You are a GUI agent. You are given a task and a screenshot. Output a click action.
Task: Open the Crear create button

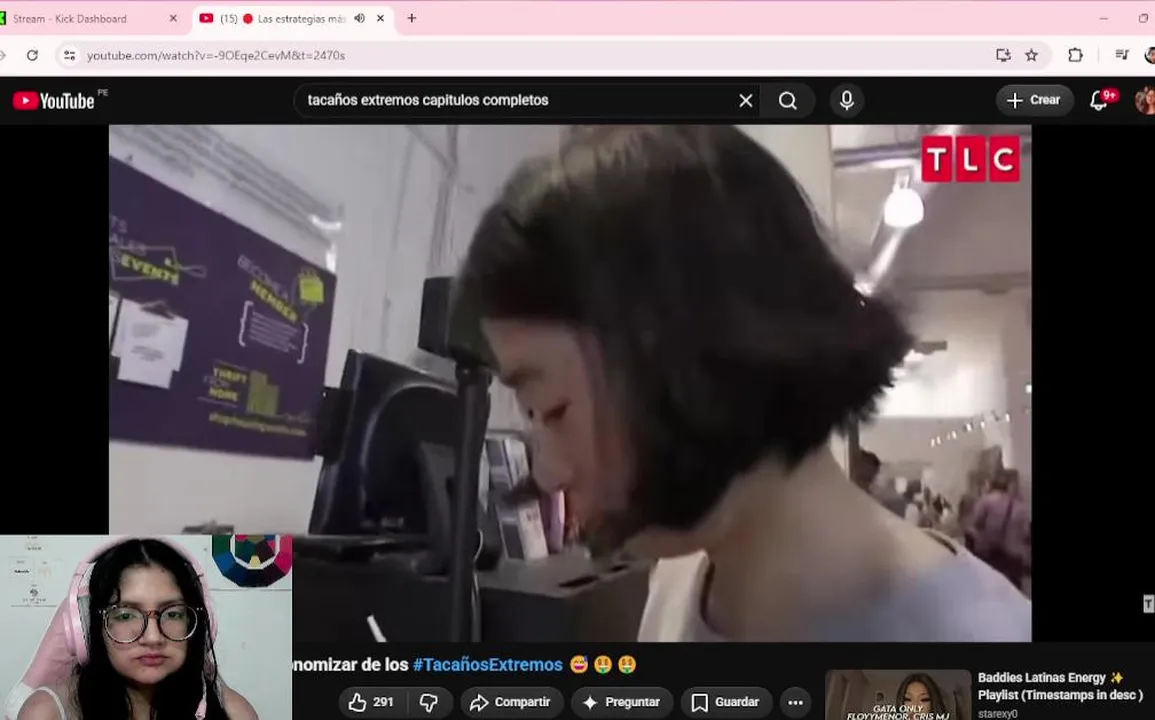click(x=1034, y=100)
